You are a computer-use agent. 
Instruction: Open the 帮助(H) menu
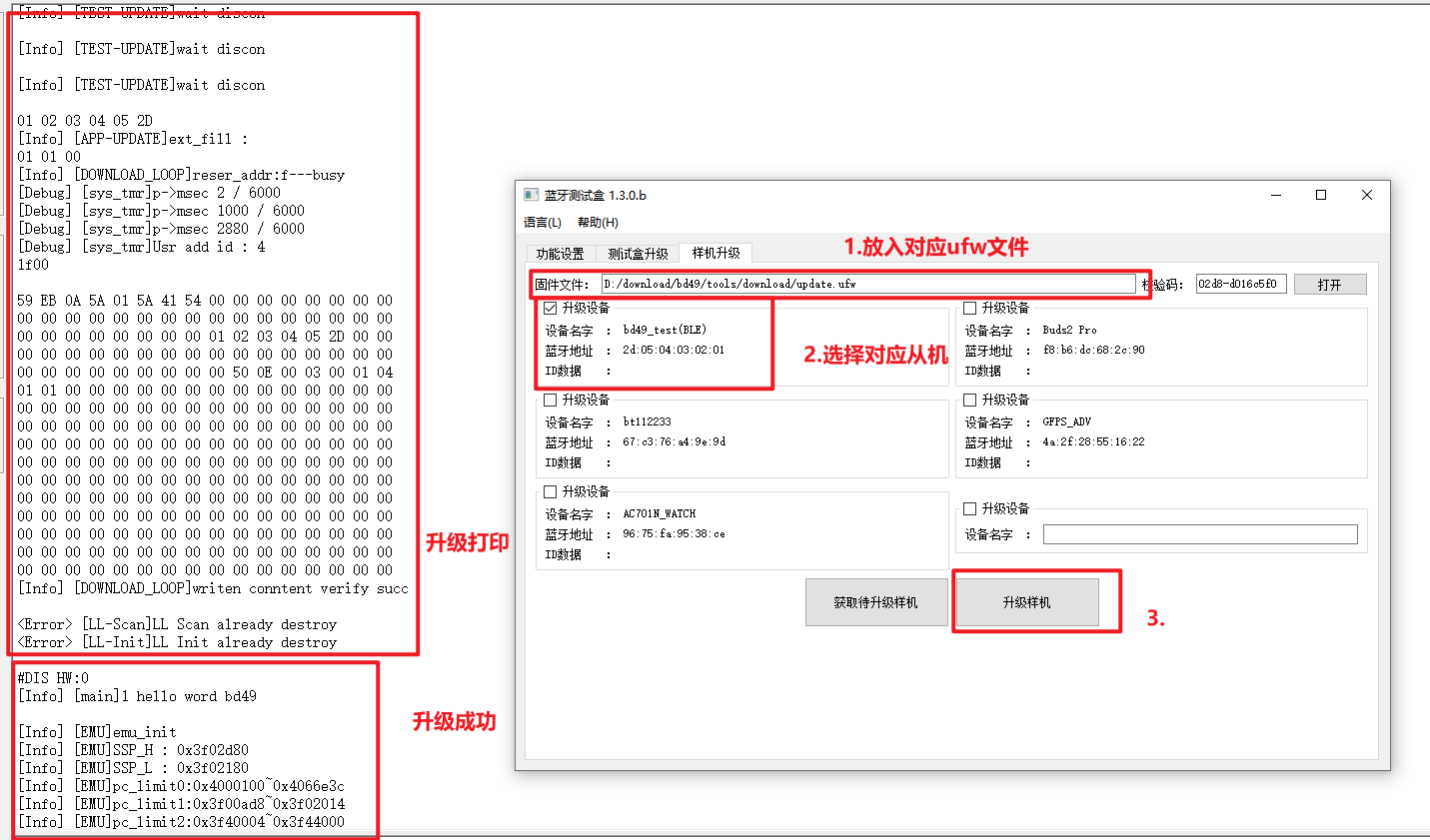[x=598, y=223]
